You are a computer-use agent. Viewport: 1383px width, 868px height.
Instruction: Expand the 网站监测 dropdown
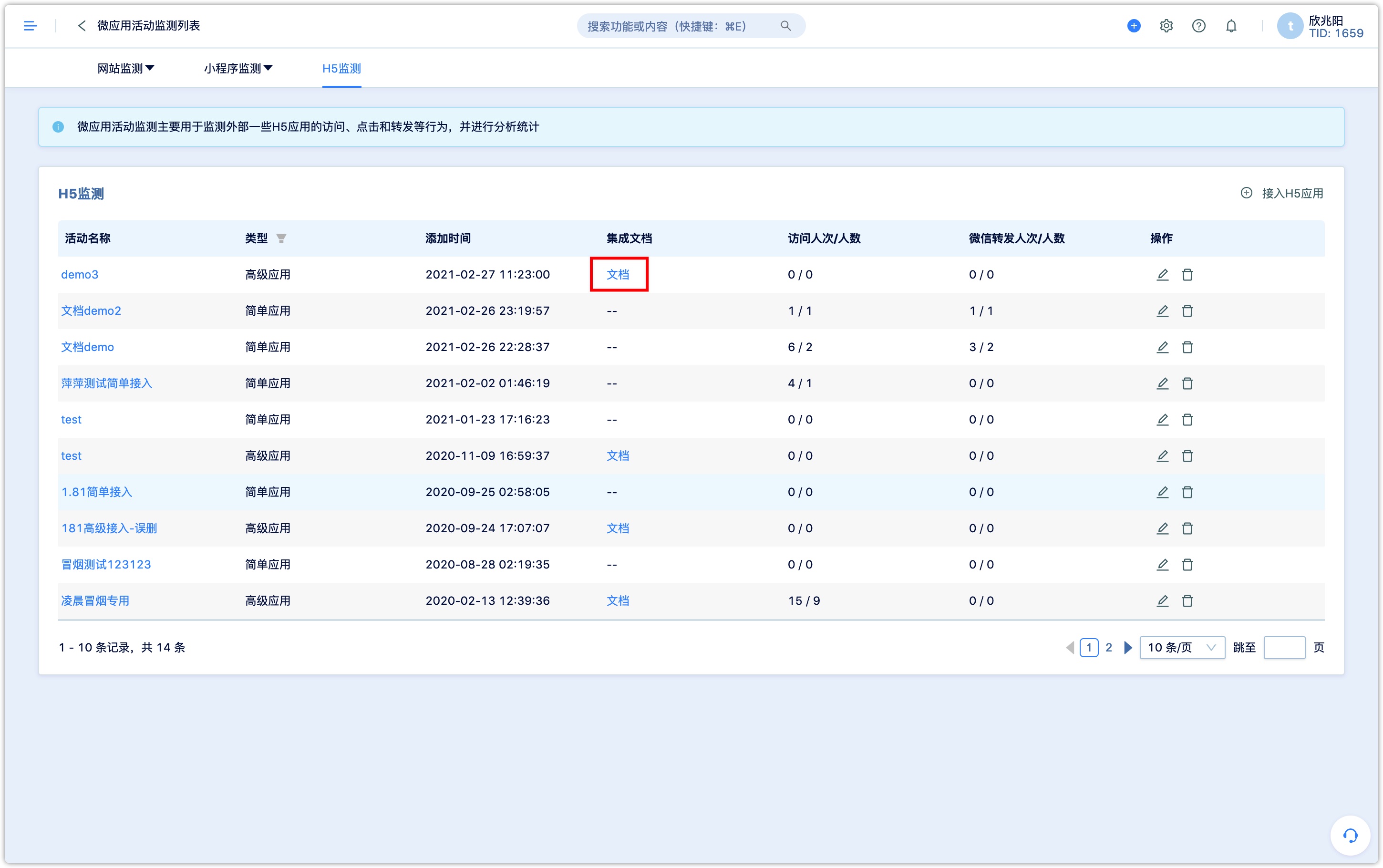click(126, 68)
